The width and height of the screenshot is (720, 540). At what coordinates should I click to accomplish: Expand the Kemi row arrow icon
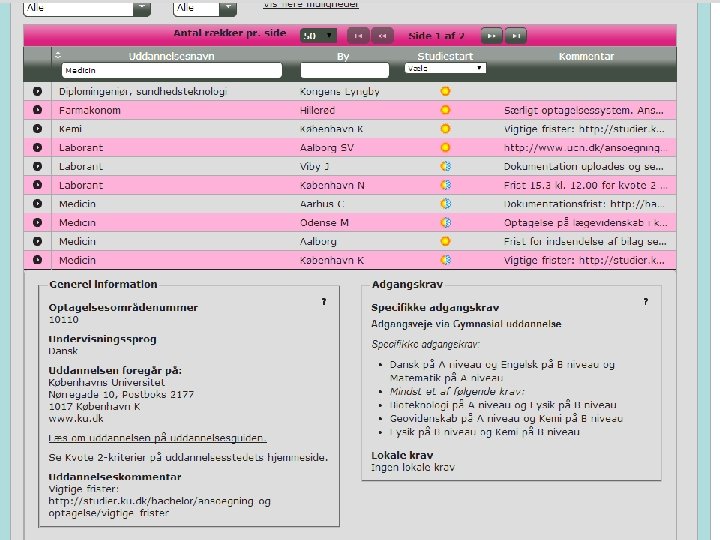pyautogui.click(x=37, y=129)
